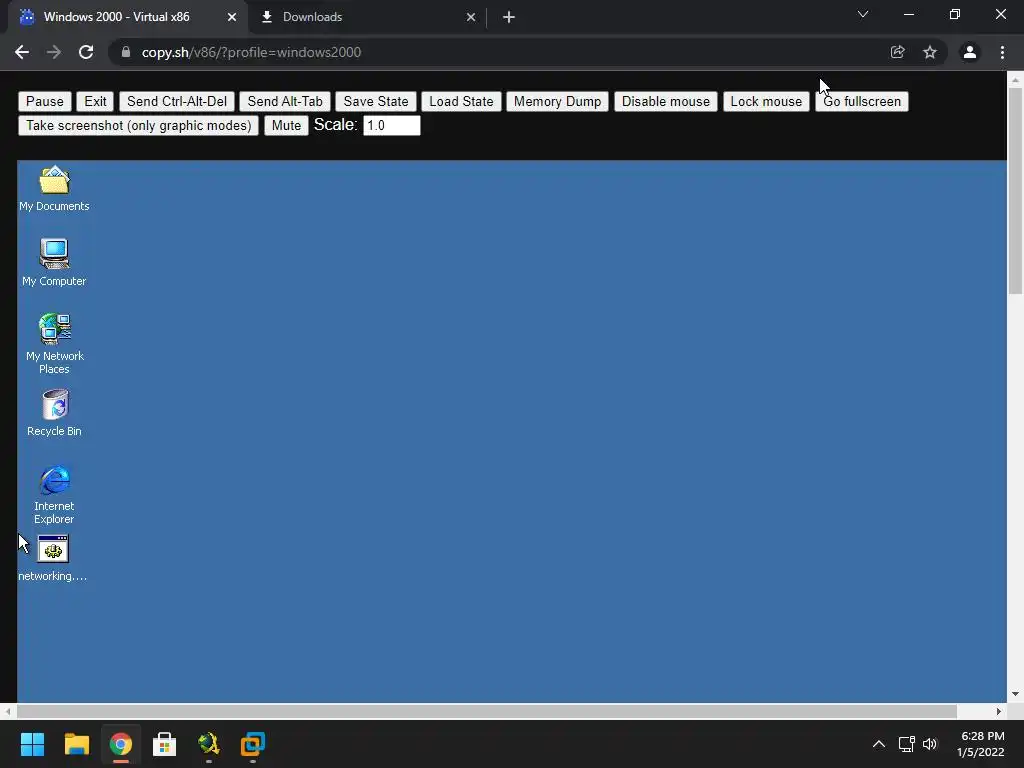Open the network tray icon
Screen dimensions: 1024x768
pyautogui.click(x=906, y=744)
